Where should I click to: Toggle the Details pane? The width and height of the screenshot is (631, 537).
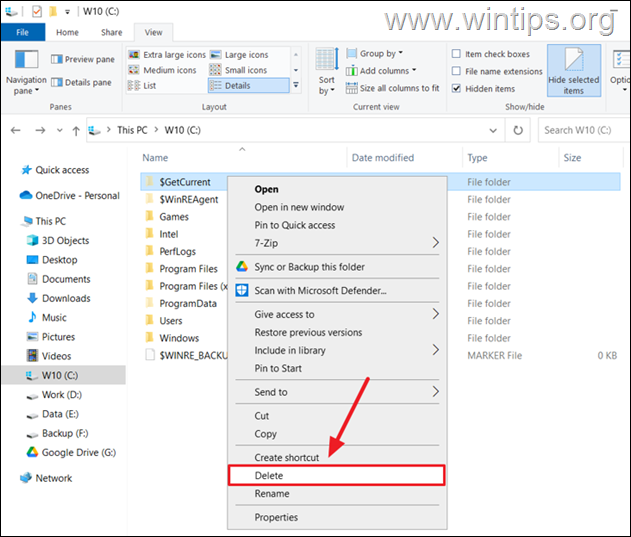(81, 83)
